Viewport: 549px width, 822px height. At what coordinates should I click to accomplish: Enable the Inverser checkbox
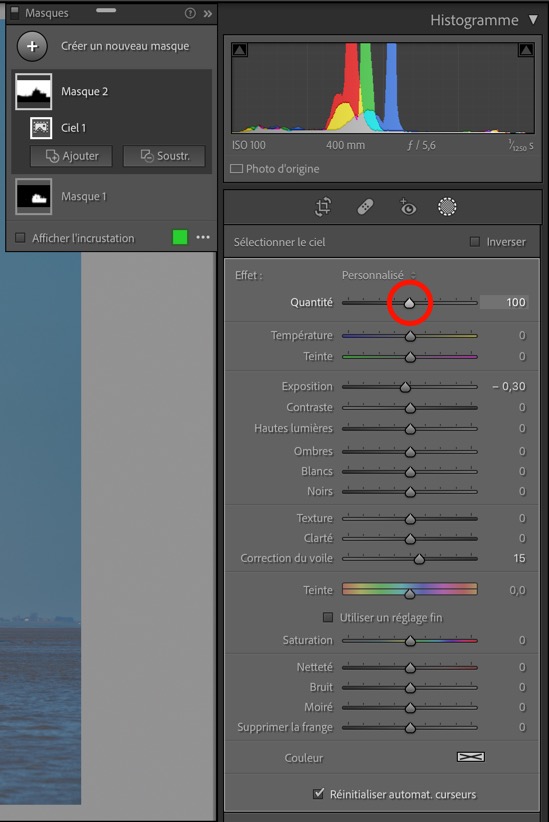(x=475, y=242)
